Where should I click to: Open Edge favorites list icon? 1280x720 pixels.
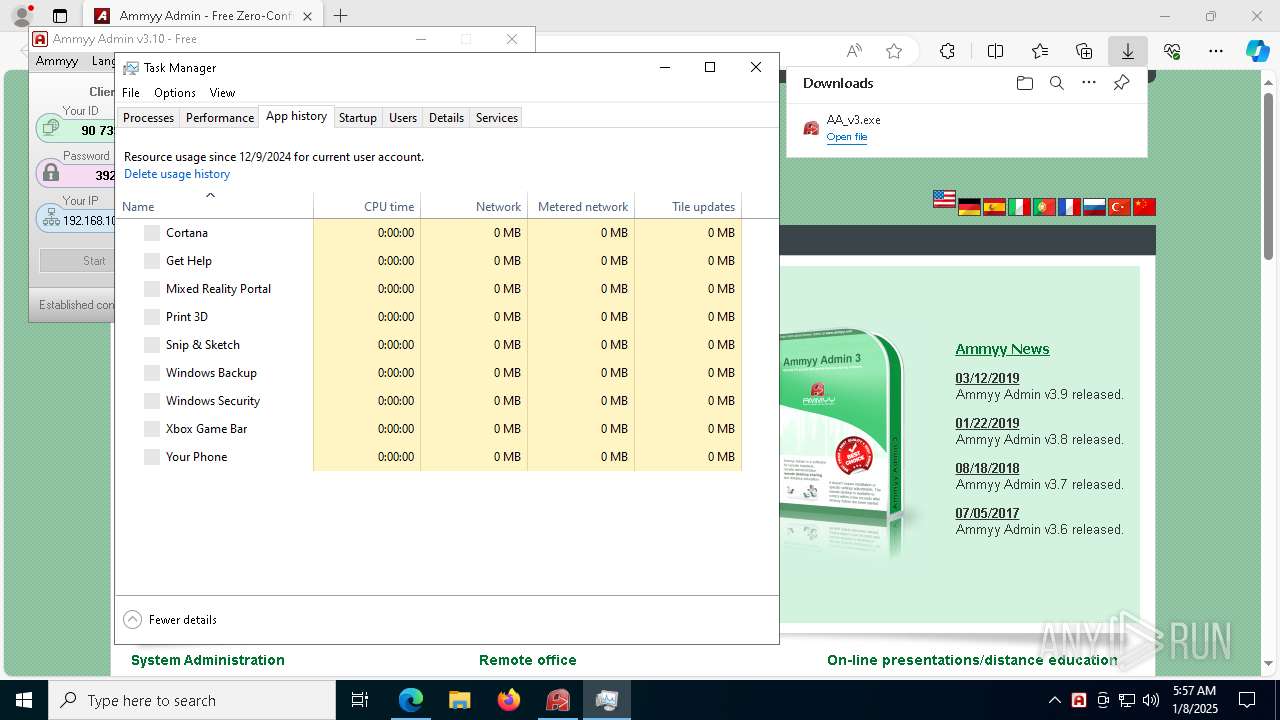[1040, 51]
